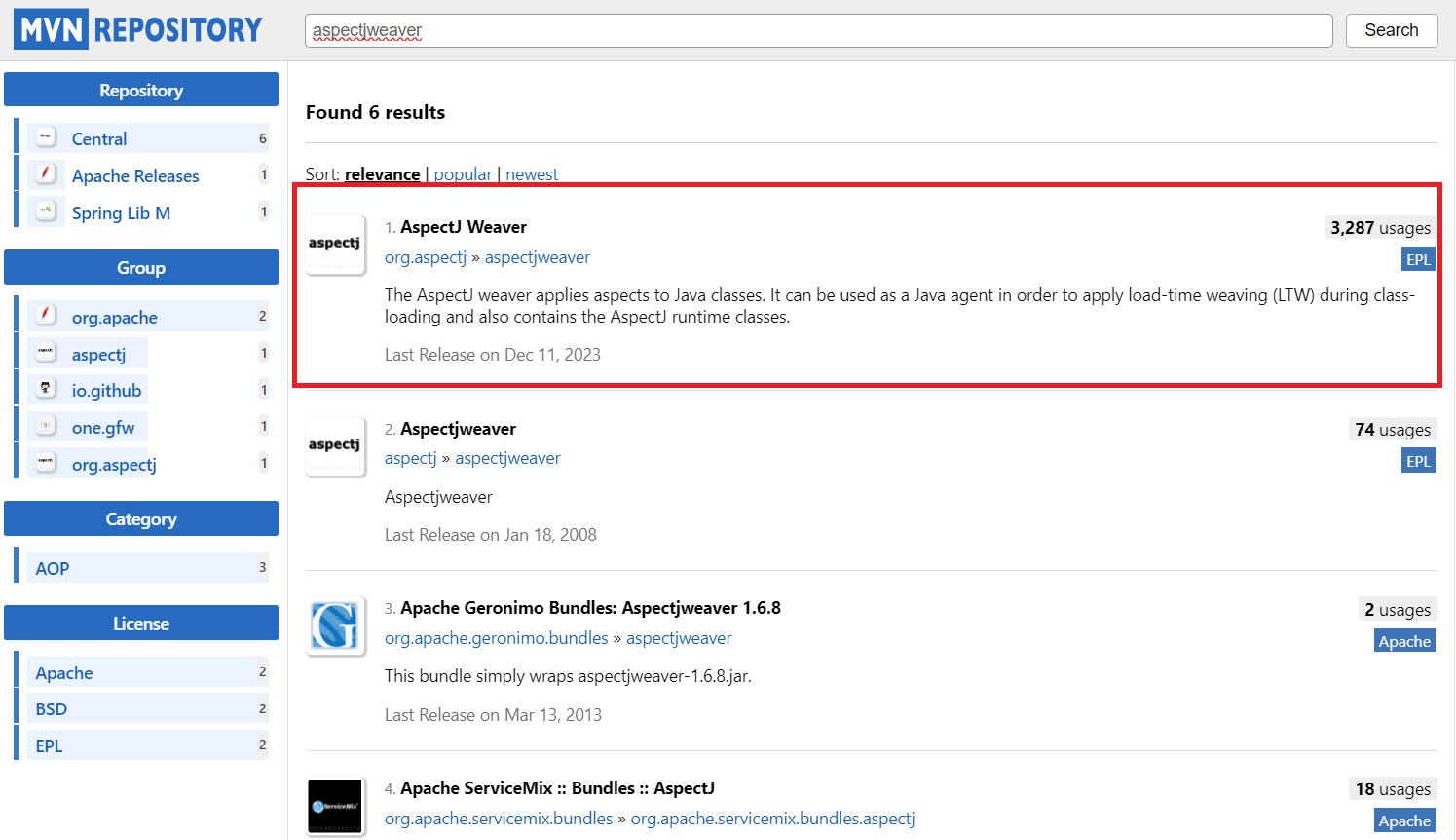Click the org.aspectj group icon in sidebar
1456x840 pixels.
(x=46, y=463)
